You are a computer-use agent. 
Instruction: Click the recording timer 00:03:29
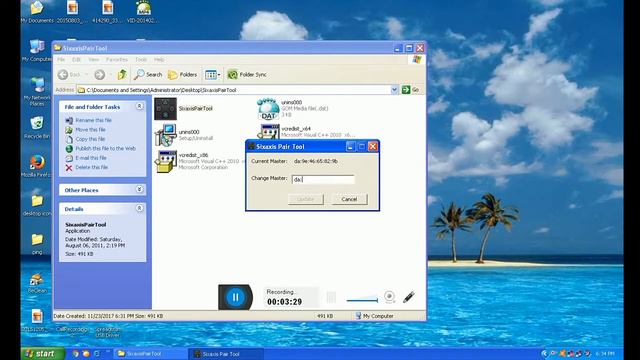click(x=284, y=302)
